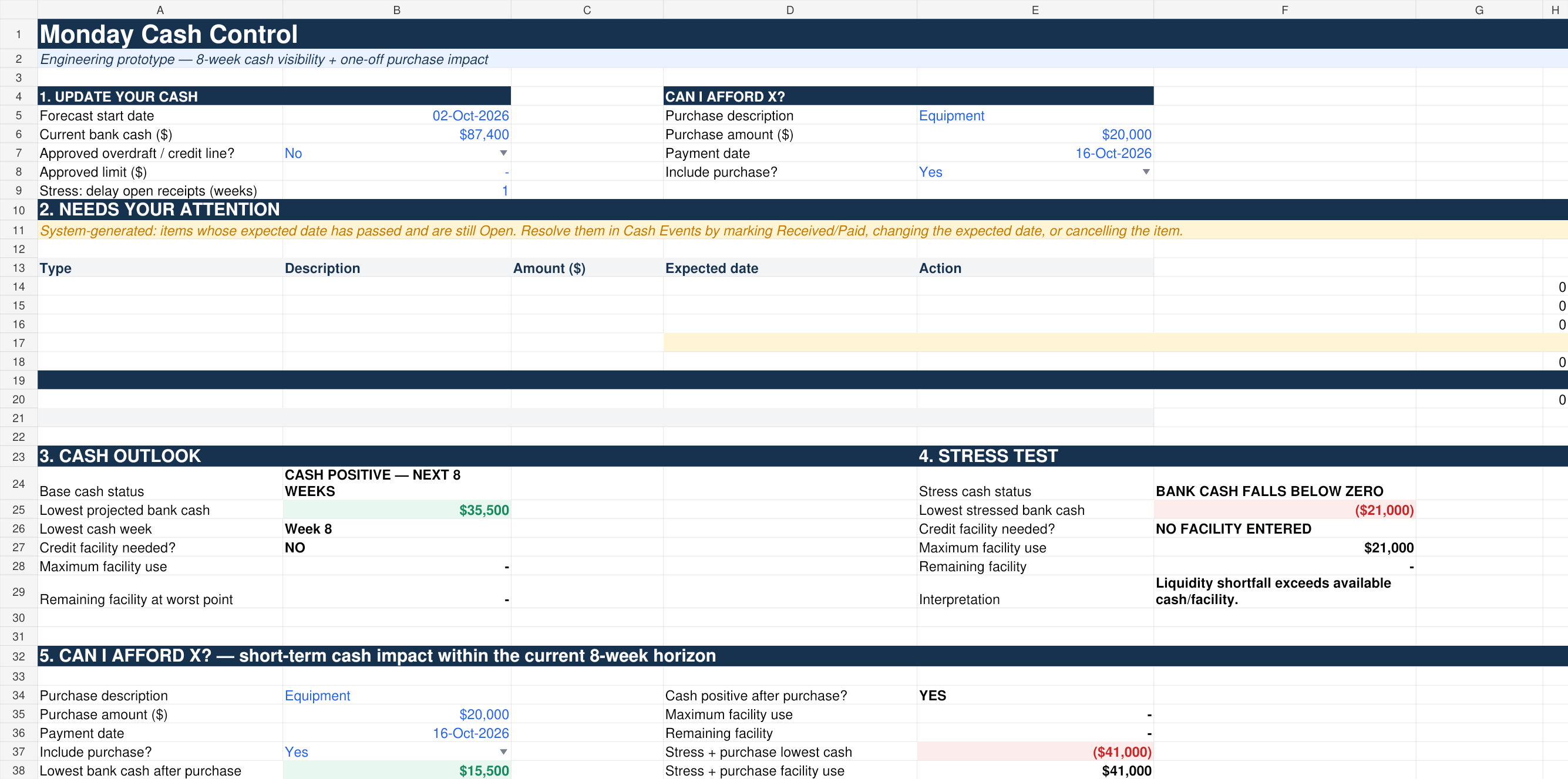This screenshot has width=1568, height=779.
Task: Click the Liquidity shortfall interpretation text
Action: 1273,592
